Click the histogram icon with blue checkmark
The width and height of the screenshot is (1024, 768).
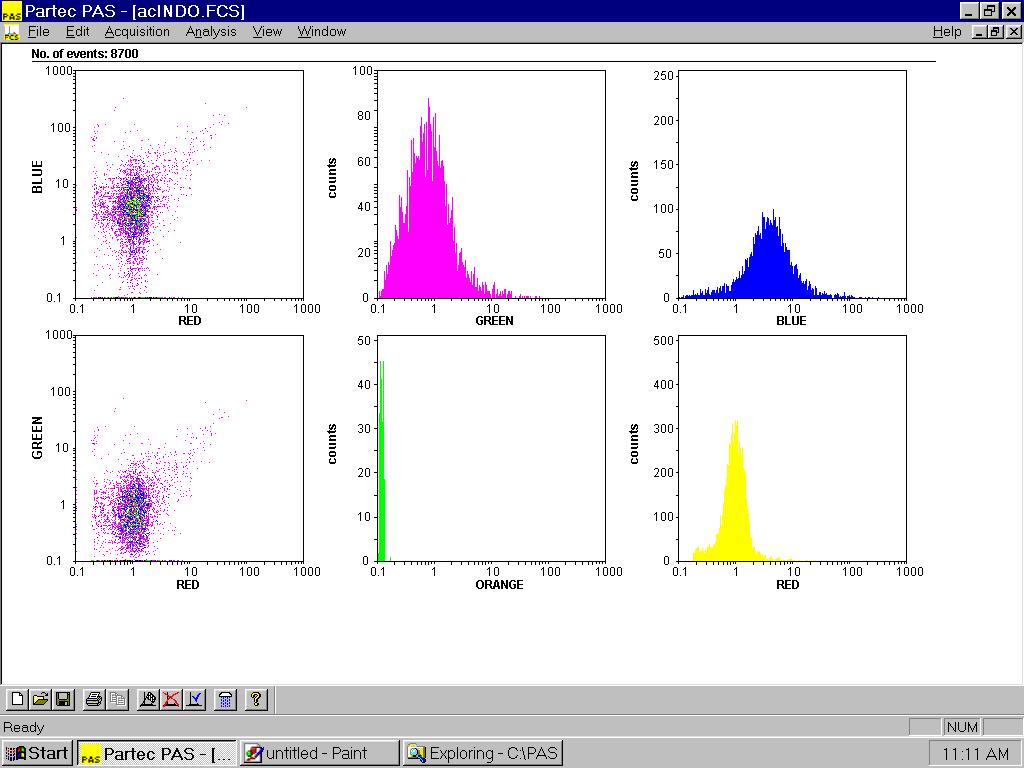[195, 700]
